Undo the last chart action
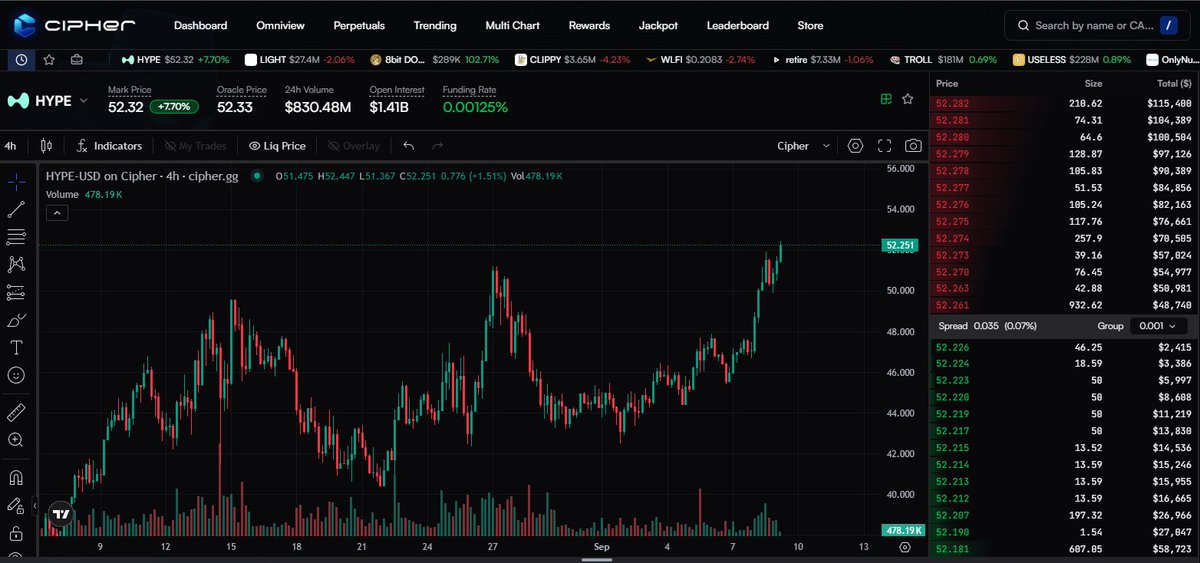Screen dimensions: 1200x563 pos(408,145)
